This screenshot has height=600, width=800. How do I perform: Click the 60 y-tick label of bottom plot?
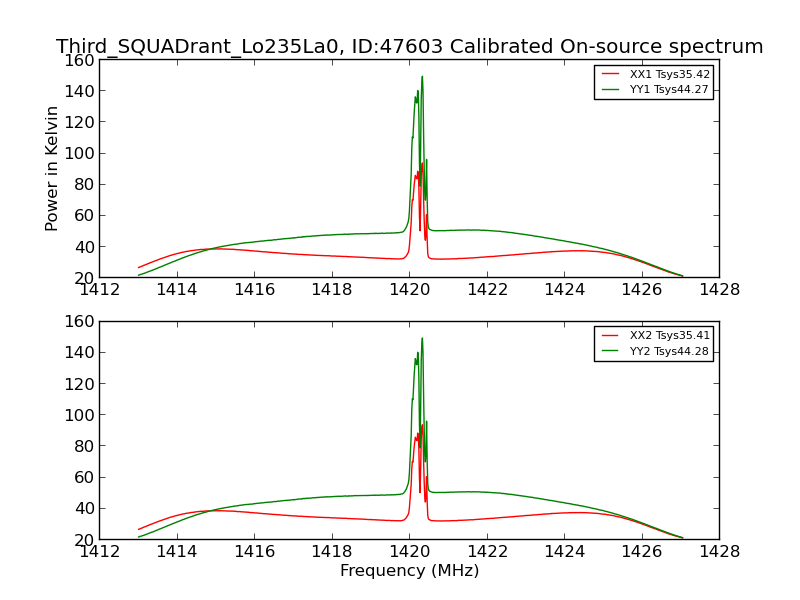(84, 478)
